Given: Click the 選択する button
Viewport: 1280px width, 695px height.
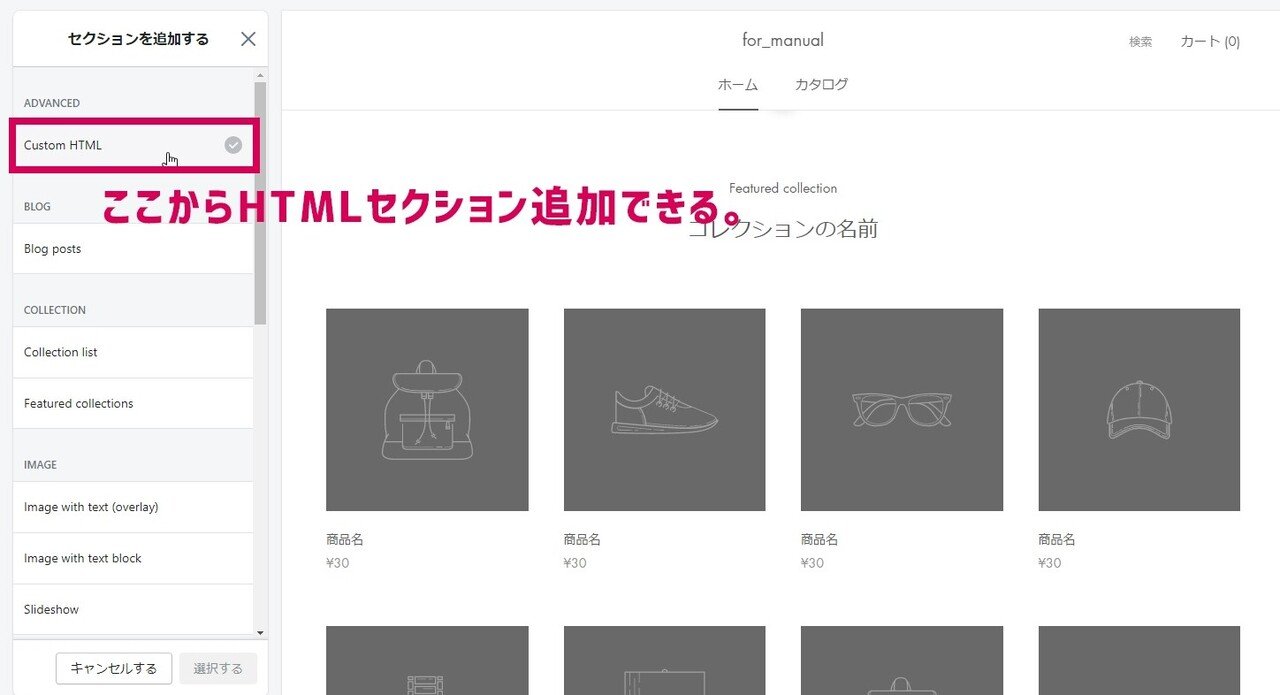Looking at the screenshot, I should click(218, 669).
